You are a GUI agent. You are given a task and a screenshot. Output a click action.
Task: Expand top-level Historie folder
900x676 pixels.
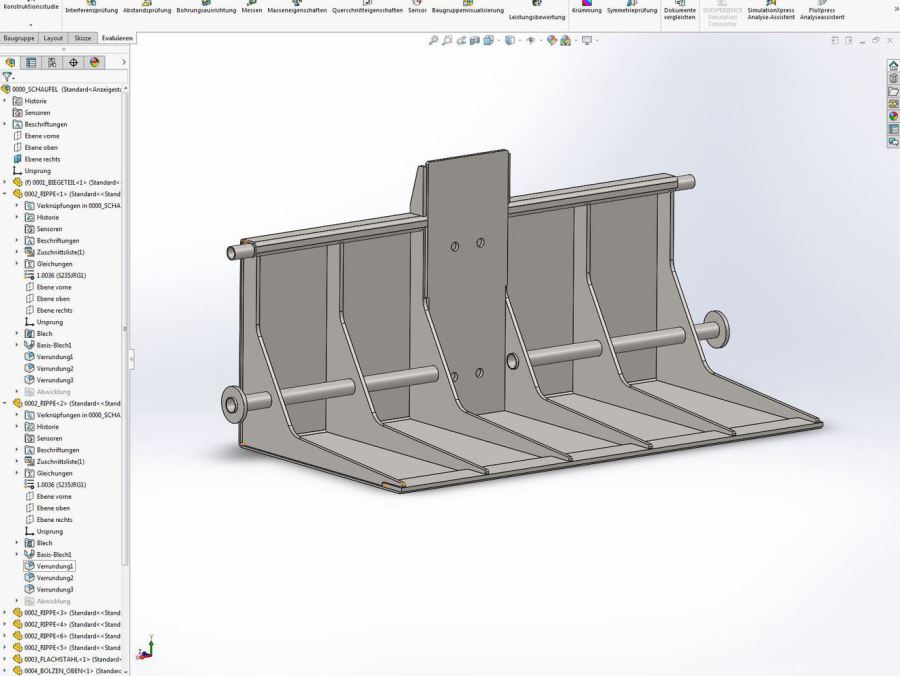(5, 101)
